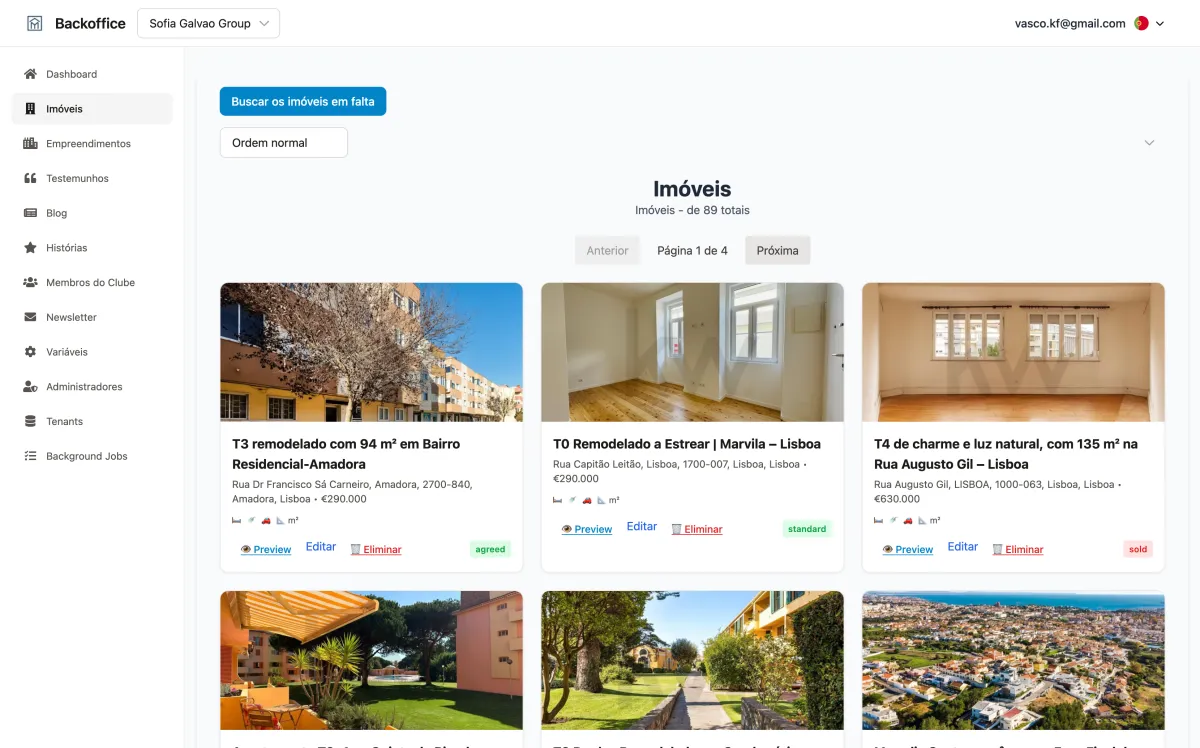Open the Tenants database icon

coord(30,421)
